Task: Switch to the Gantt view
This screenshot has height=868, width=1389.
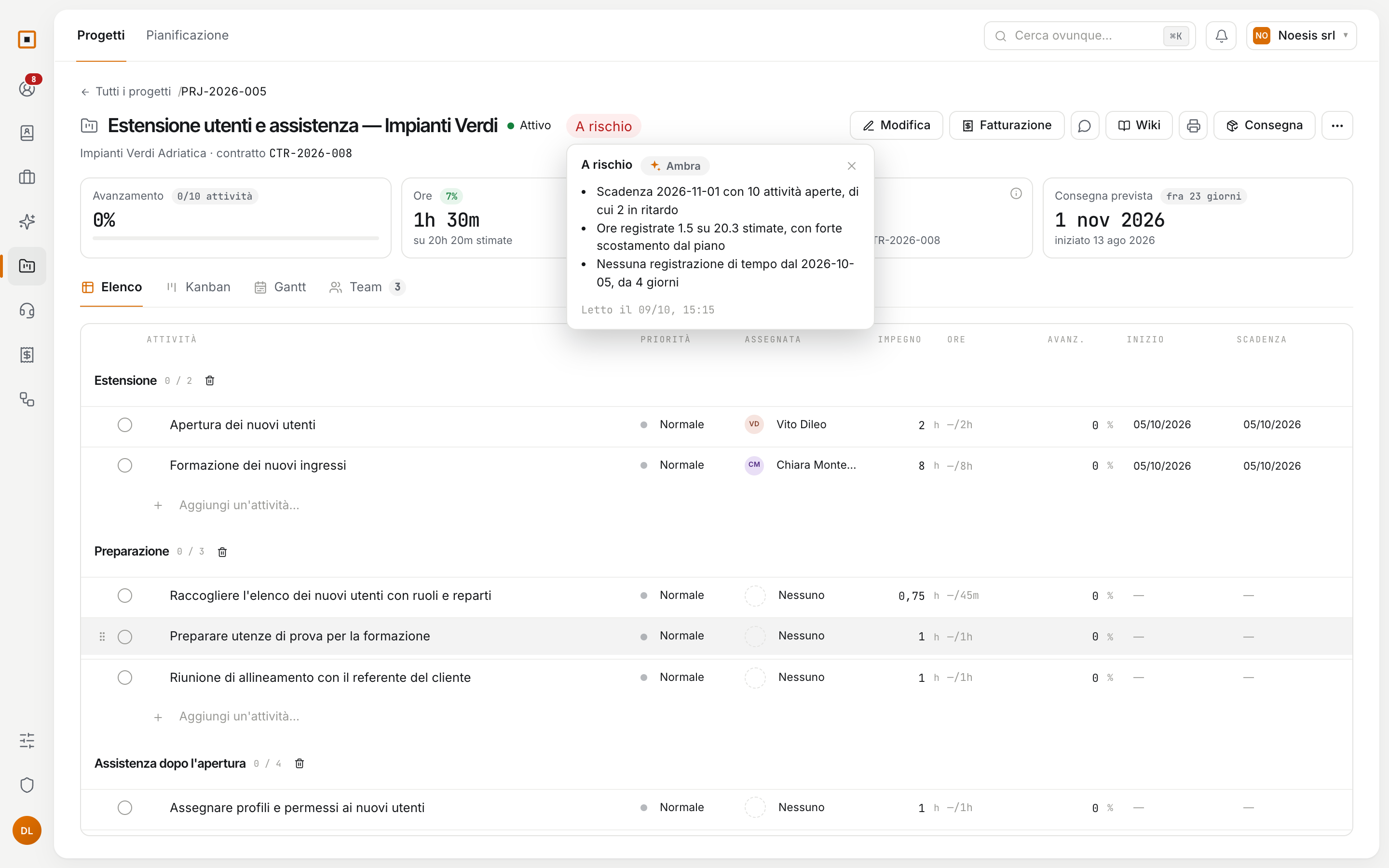Action: coord(280,287)
